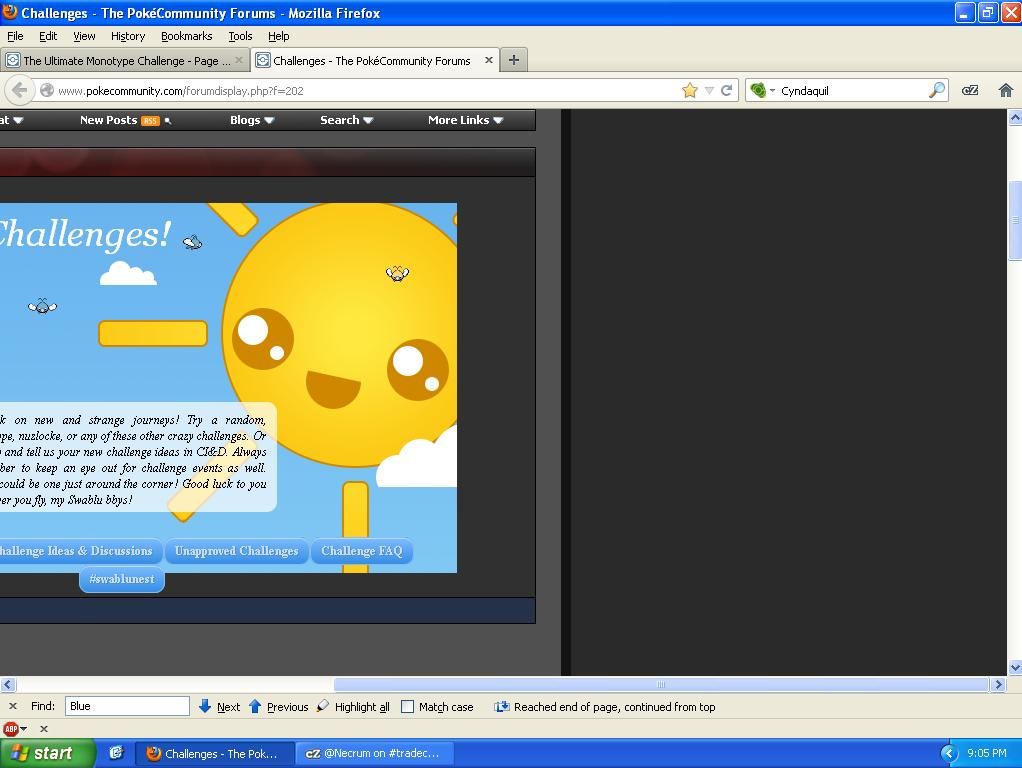1022x768 pixels.
Task: Enable the Match case checkbox
Action: coord(407,707)
